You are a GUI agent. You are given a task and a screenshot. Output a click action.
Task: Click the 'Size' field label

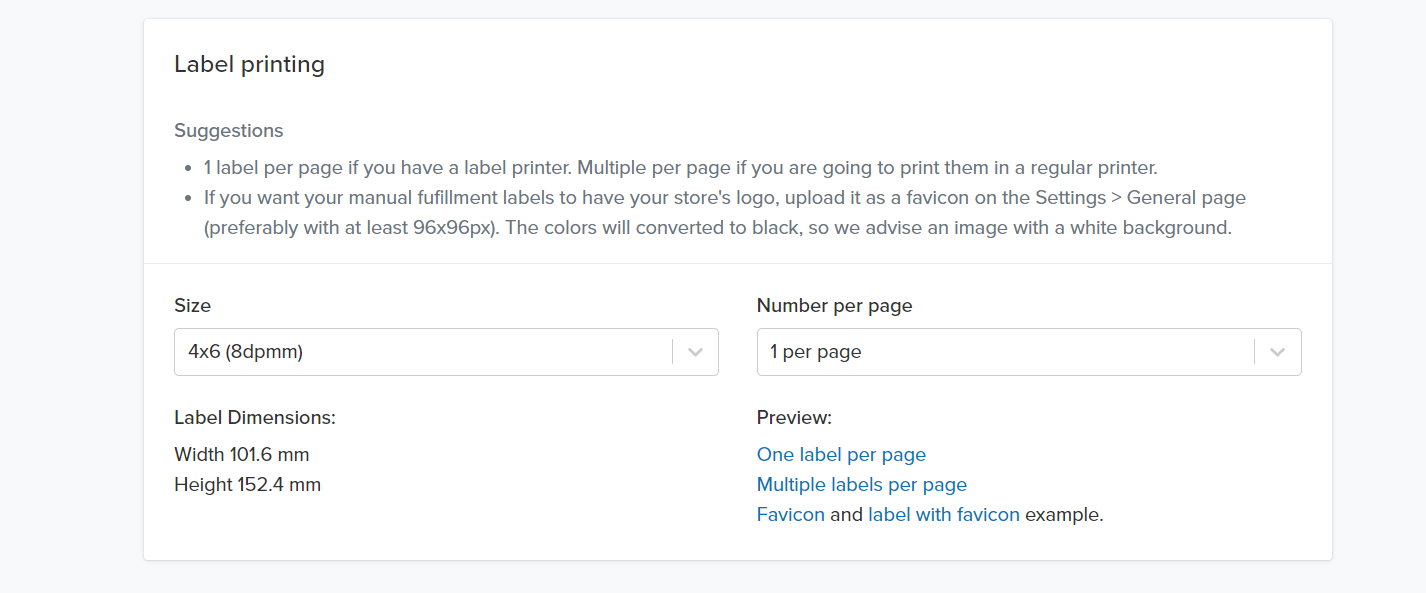coord(192,306)
